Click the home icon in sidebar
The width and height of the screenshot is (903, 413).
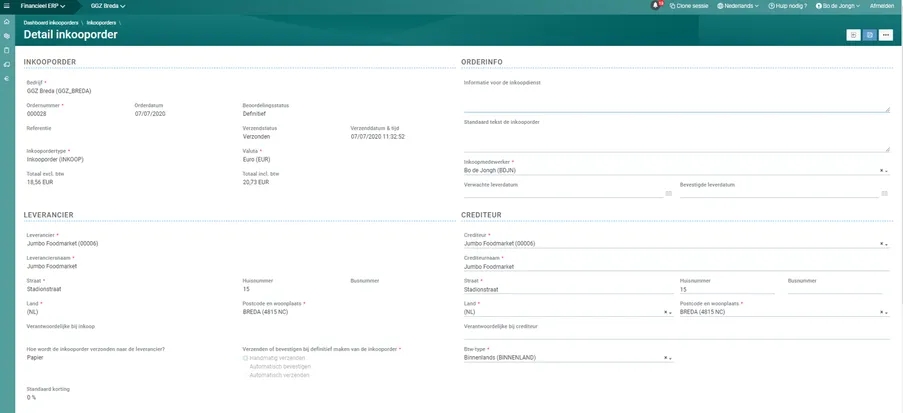click(x=7, y=21)
